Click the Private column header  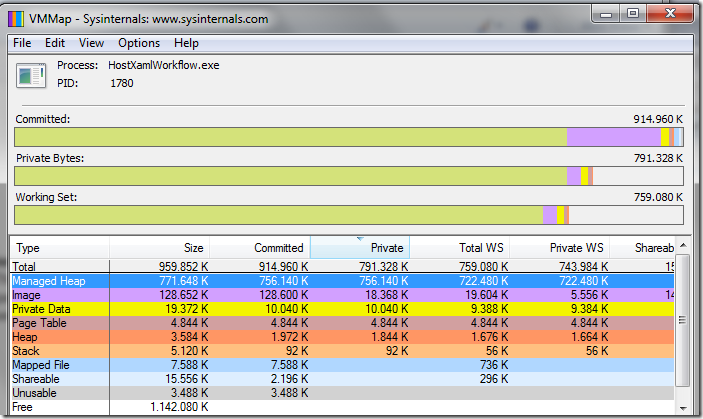(x=360, y=248)
